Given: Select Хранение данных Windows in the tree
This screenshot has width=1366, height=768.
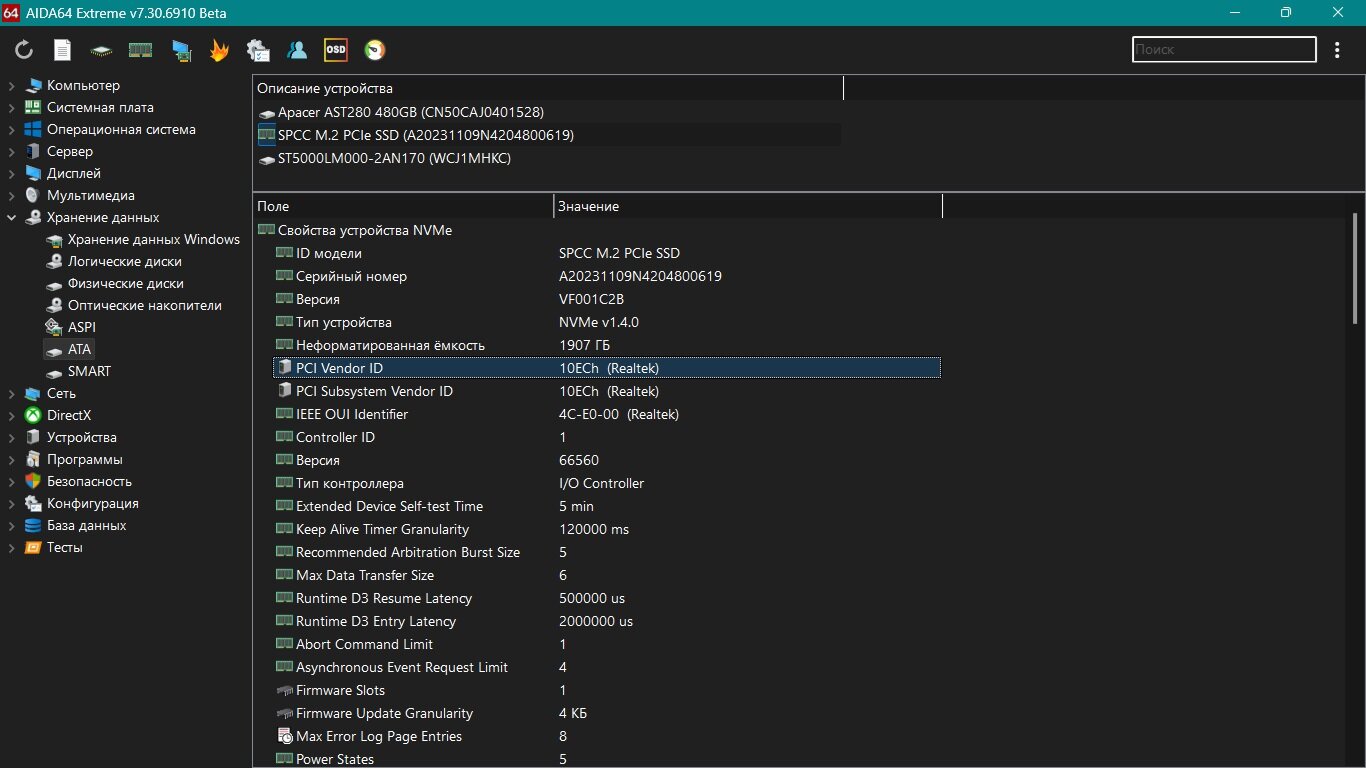Looking at the screenshot, I should [x=143, y=240].
